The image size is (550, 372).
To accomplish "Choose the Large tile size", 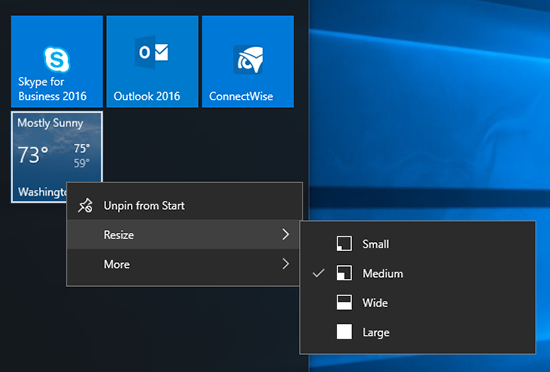I will [x=417, y=332].
